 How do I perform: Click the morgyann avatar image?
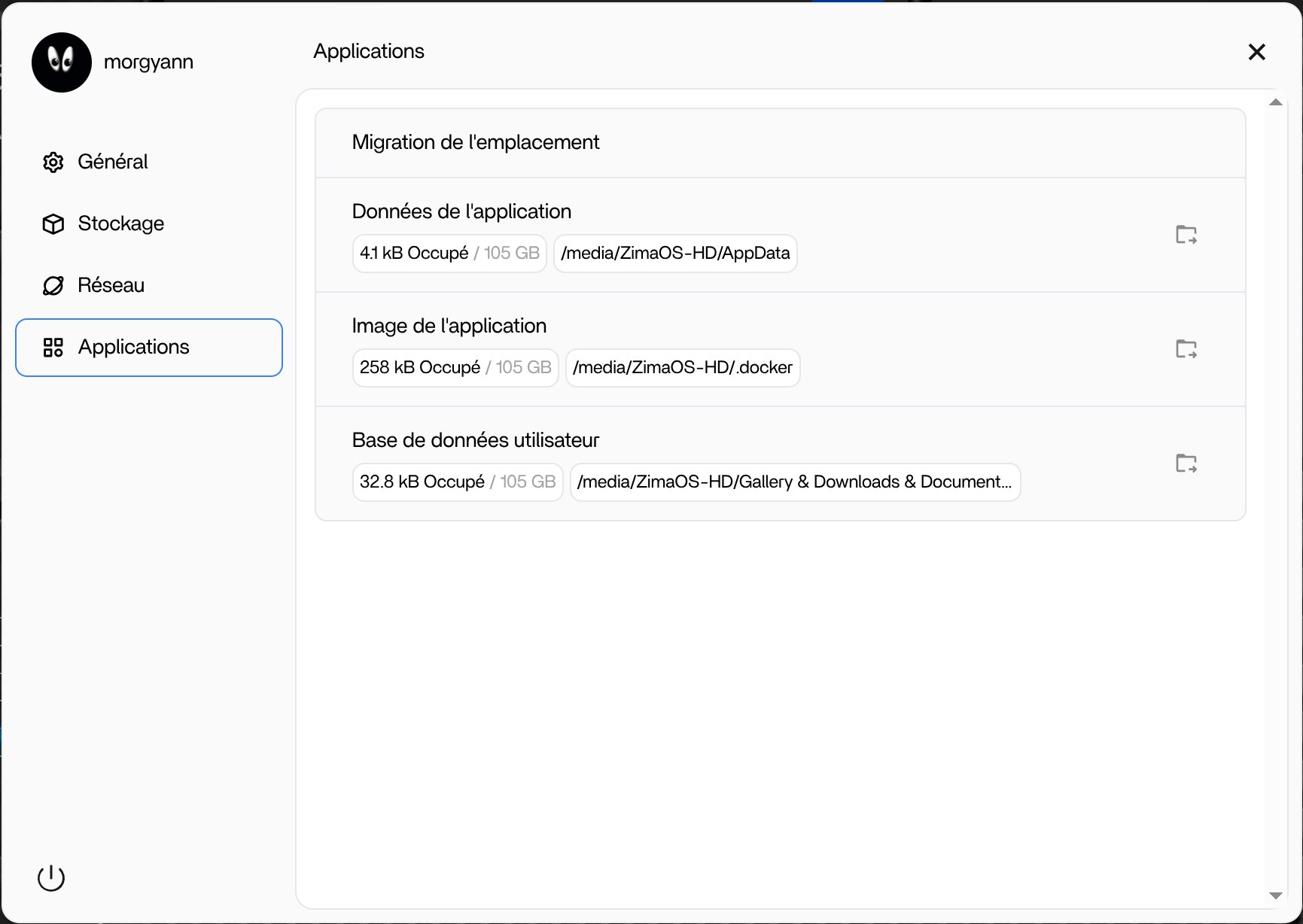pos(62,62)
